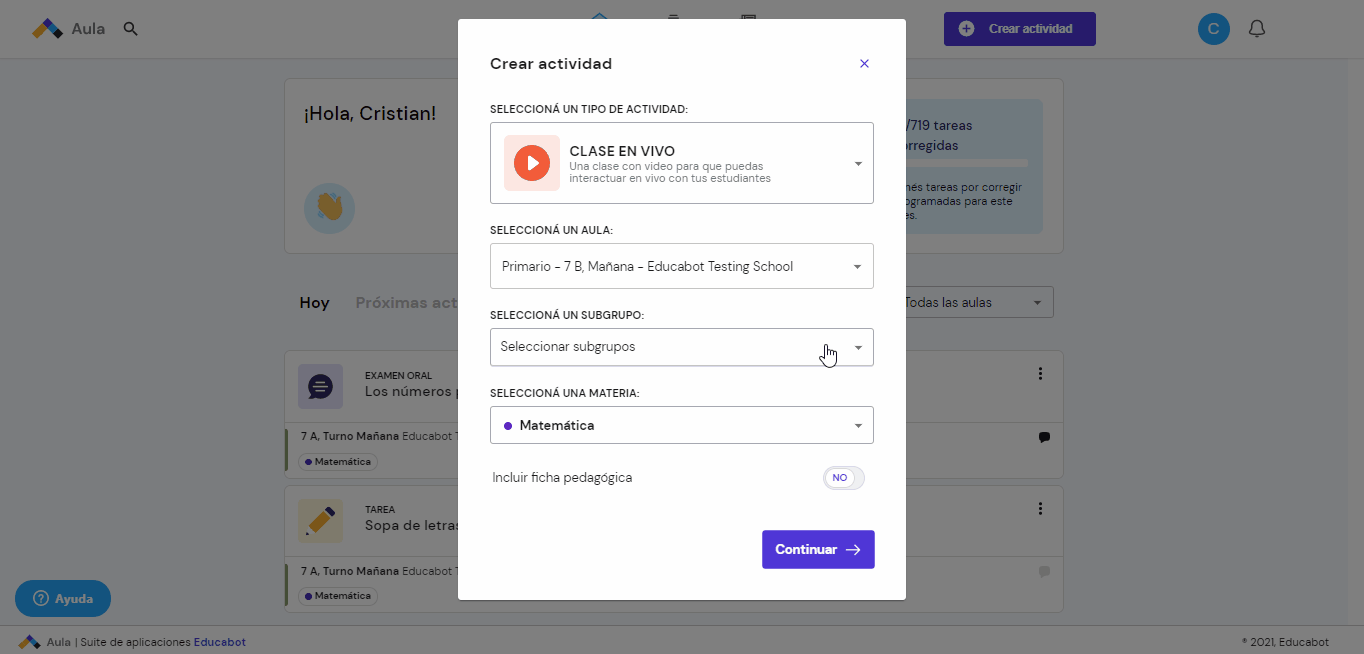Open the notifications bell icon
The width and height of the screenshot is (1364, 654).
pos(1256,28)
